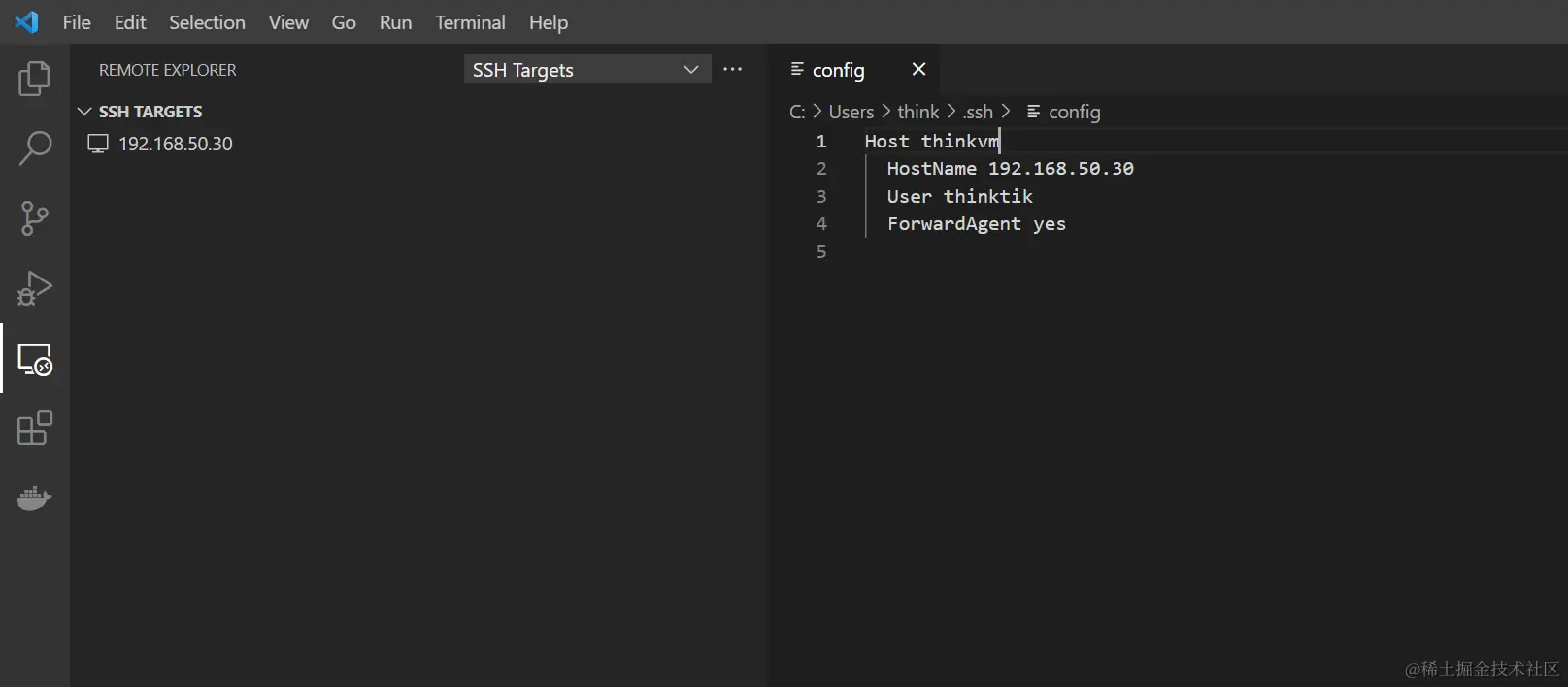This screenshot has height=687, width=1568.
Task: Open the File menu
Action: pyautogui.click(x=77, y=22)
